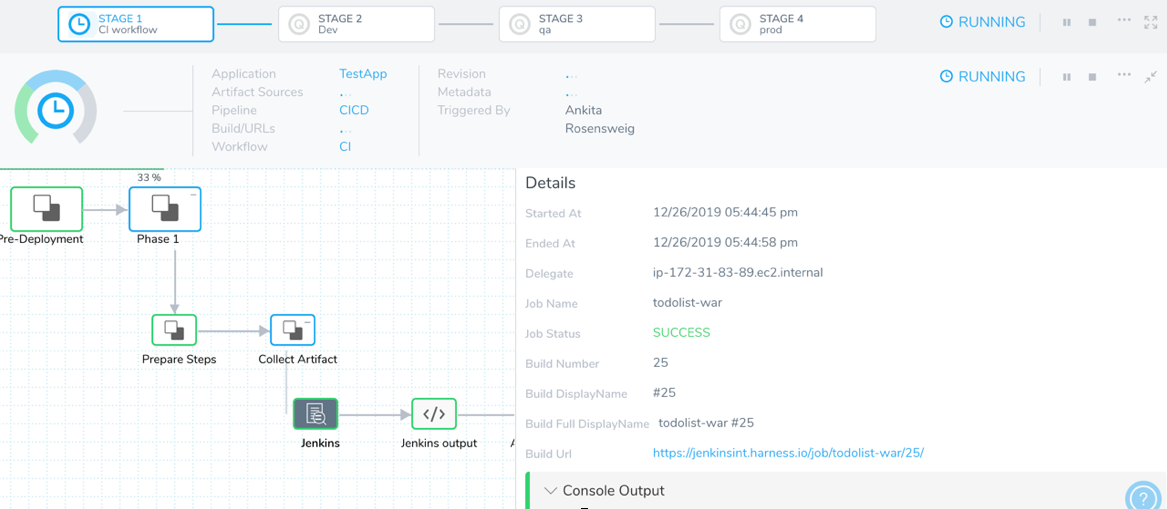The height and width of the screenshot is (509, 1167).
Task: Click Build Number value 25
Action: tap(660, 363)
